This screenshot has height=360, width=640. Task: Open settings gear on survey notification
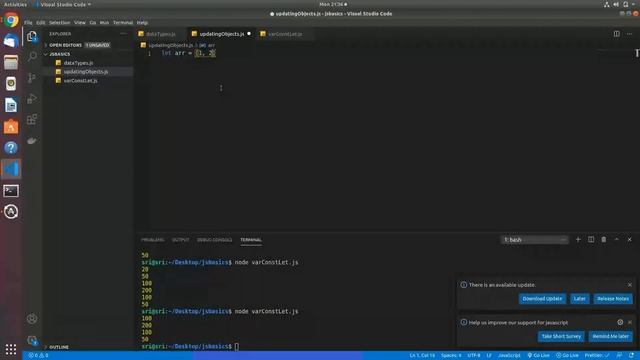pos(620,322)
